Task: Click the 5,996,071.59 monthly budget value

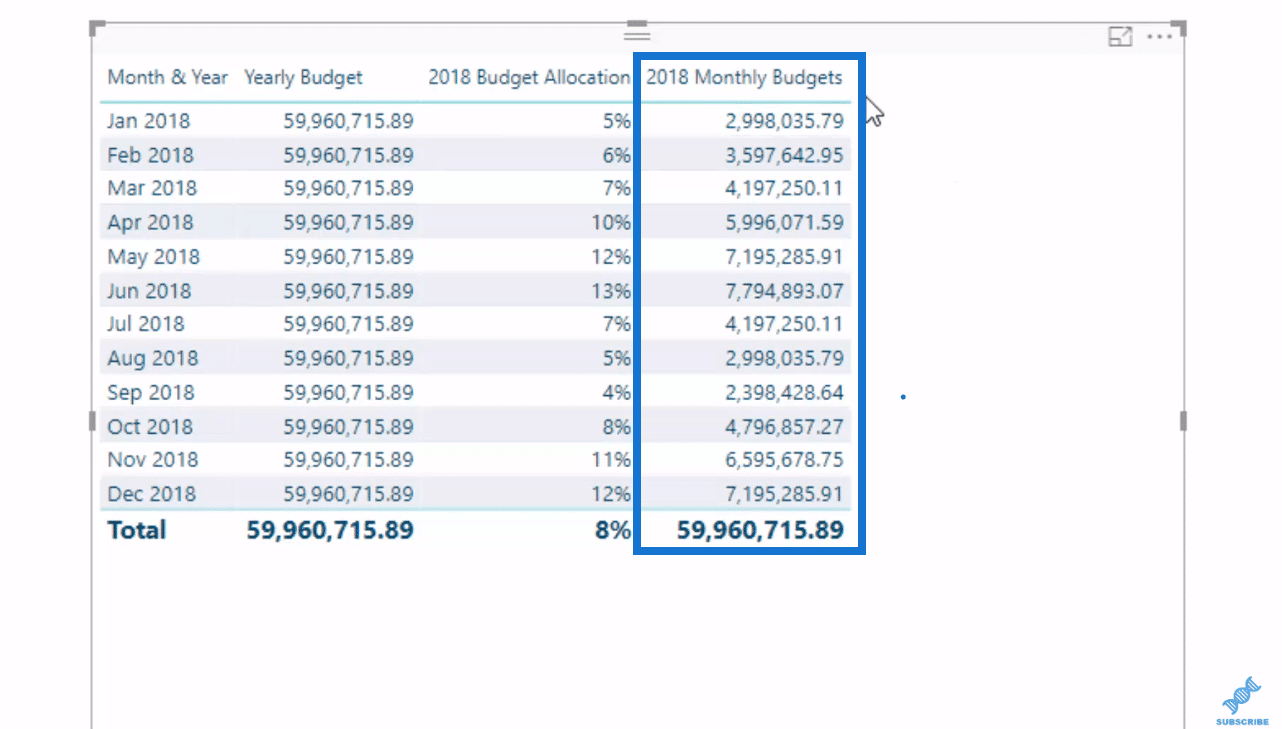Action: (x=784, y=222)
